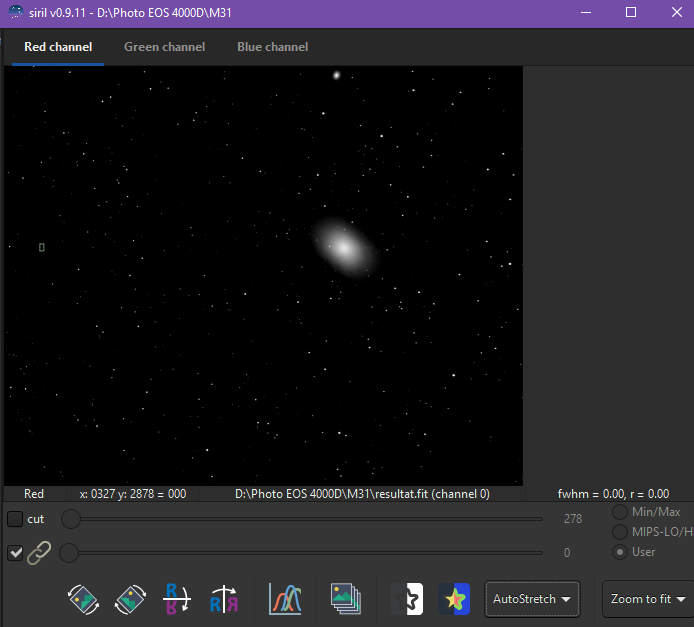Open the Zoom to fit dropdown
Screen dimensions: 694x627
648,599
